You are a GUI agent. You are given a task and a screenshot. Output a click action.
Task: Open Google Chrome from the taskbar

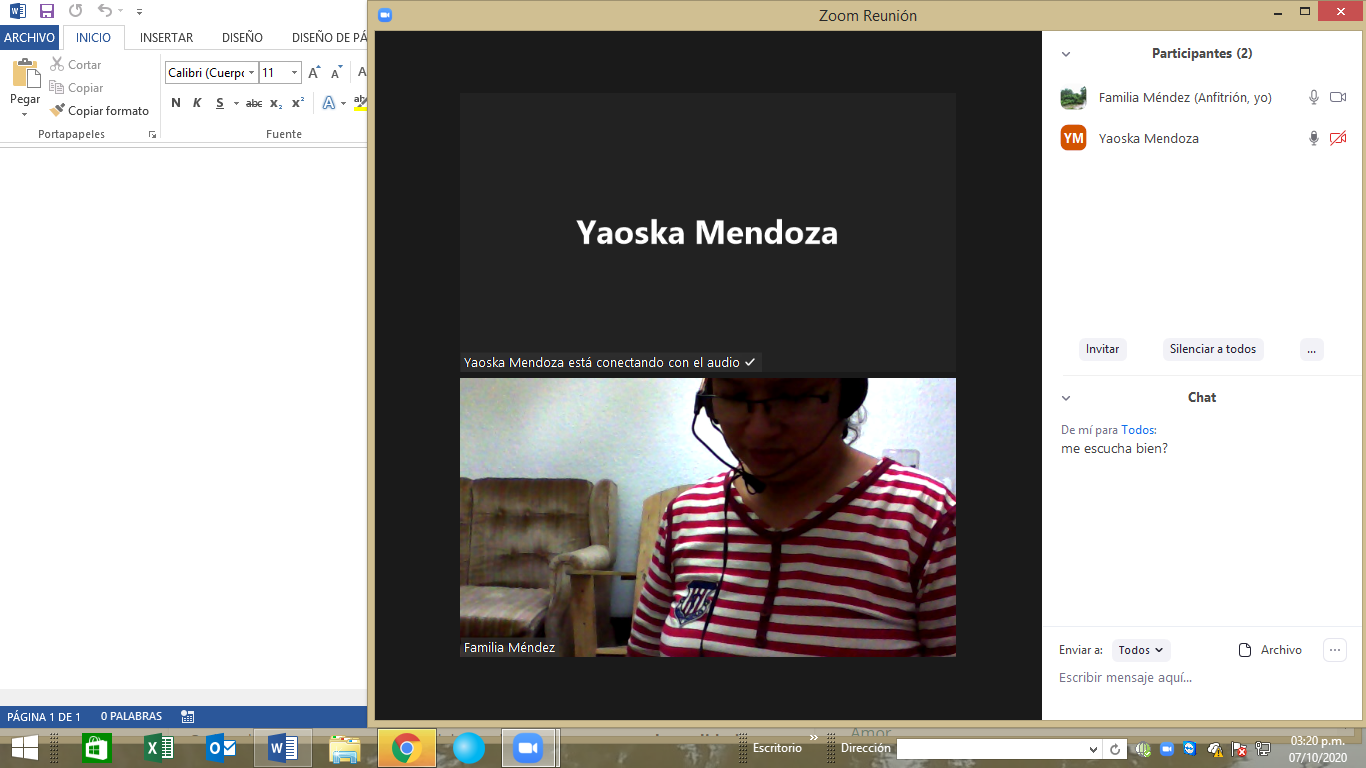click(x=406, y=748)
